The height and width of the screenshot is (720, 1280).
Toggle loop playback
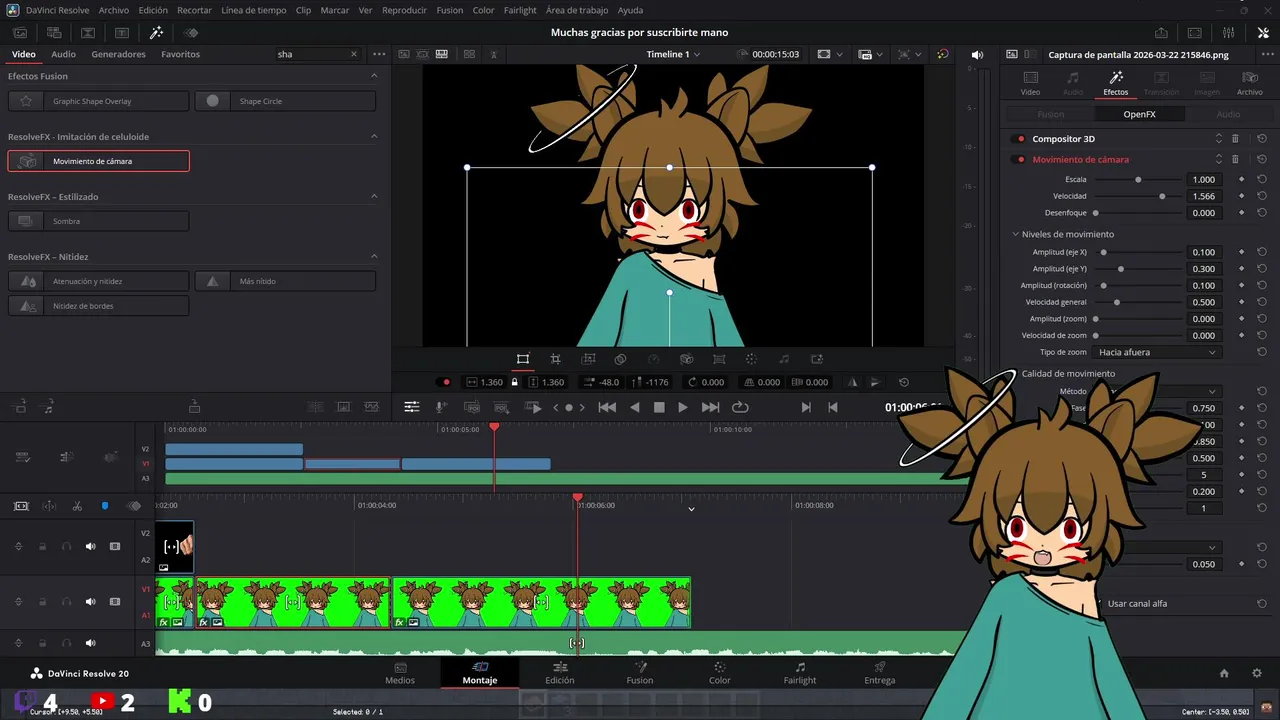tap(740, 407)
